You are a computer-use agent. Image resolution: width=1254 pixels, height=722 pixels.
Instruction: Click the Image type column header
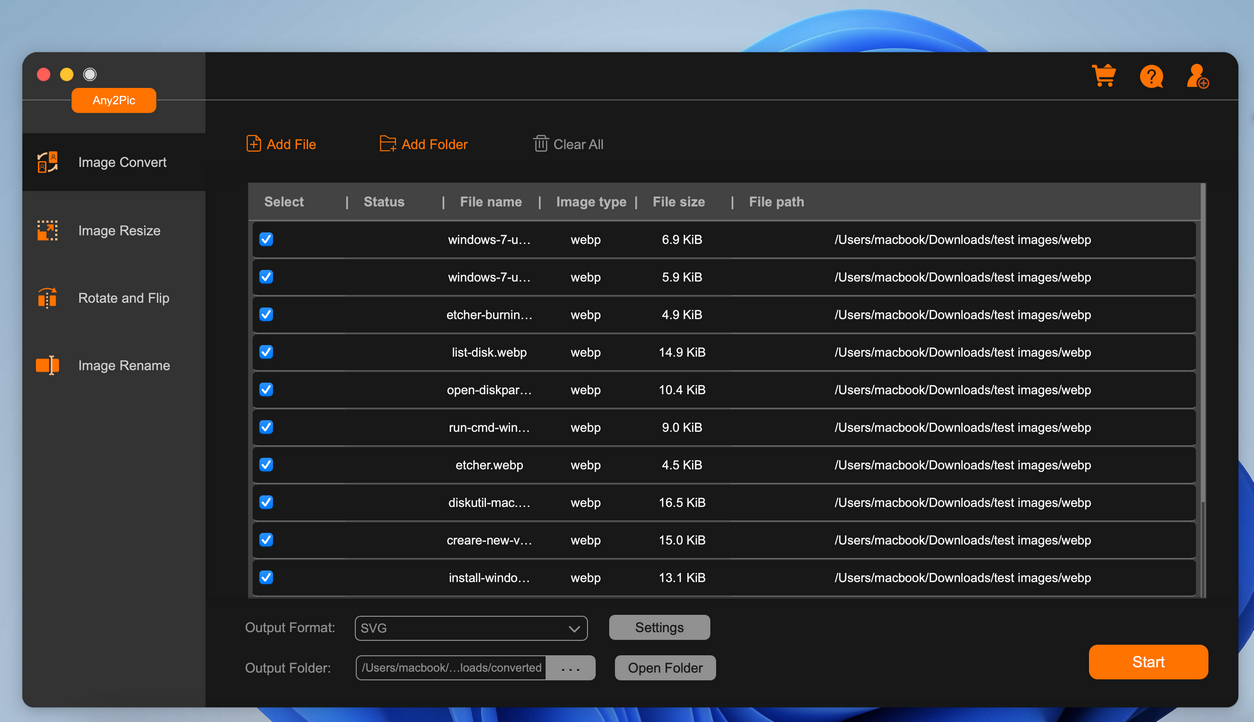591,202
